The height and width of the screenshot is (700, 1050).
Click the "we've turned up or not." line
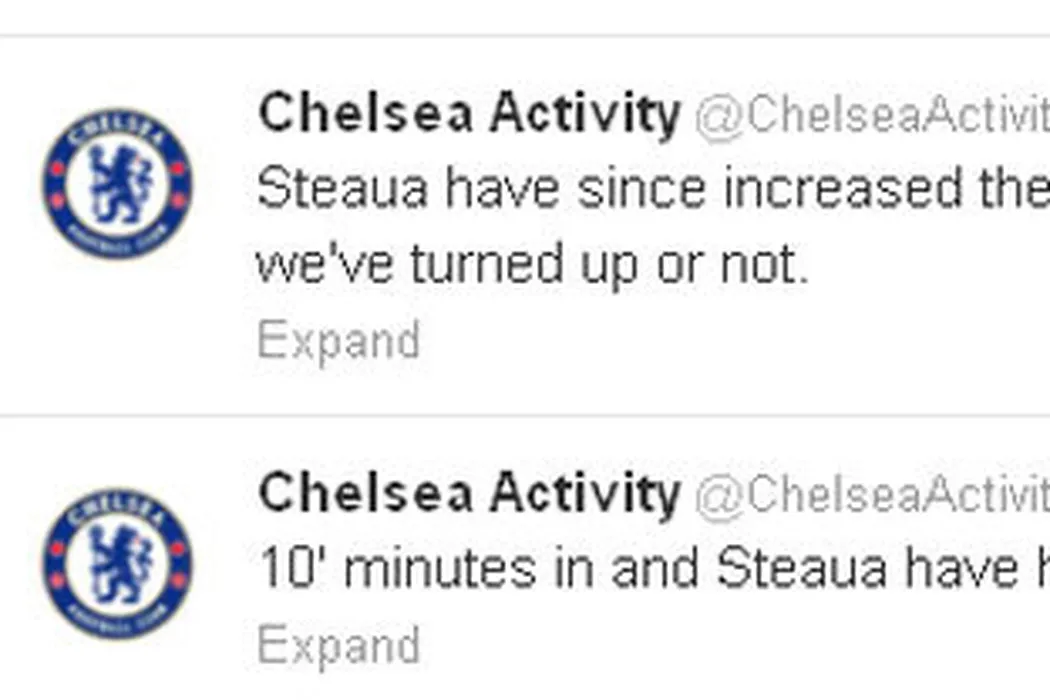(531, 264)
